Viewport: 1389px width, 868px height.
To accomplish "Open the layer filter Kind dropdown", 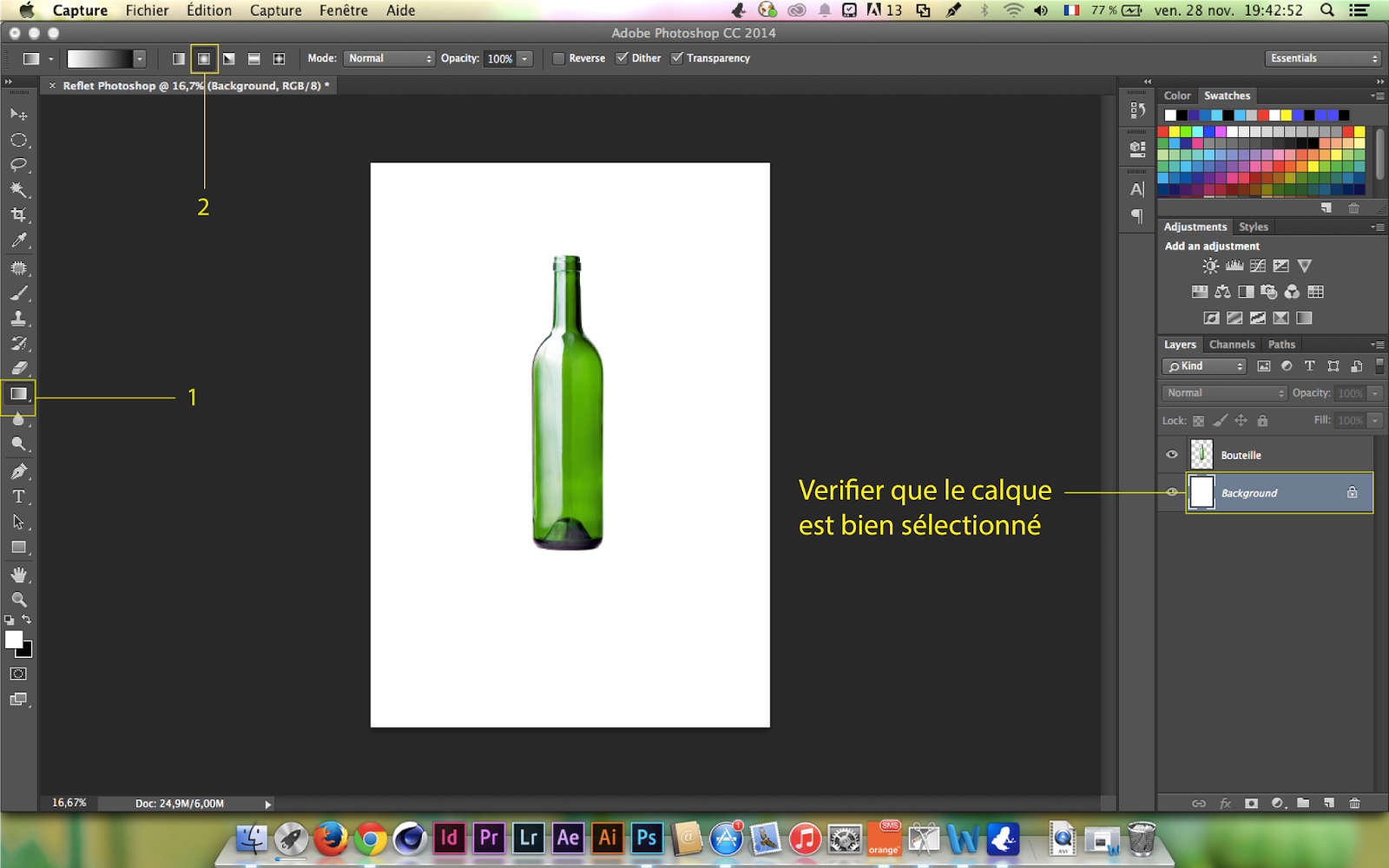I will 1204,366.
